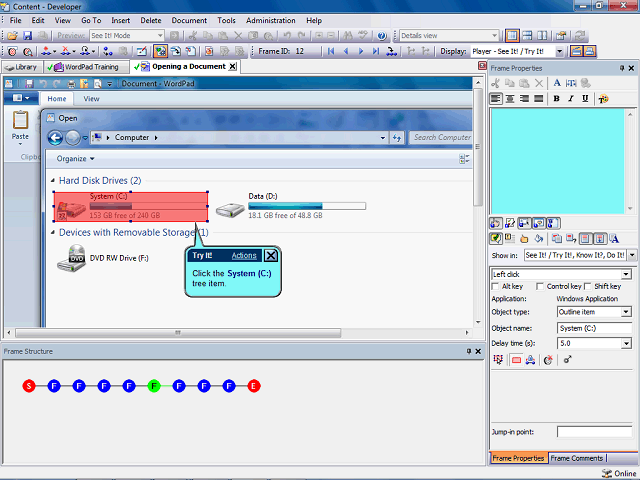
Task: Open the font 'A' icon in Frame Properties
Action: coord(557,83)
